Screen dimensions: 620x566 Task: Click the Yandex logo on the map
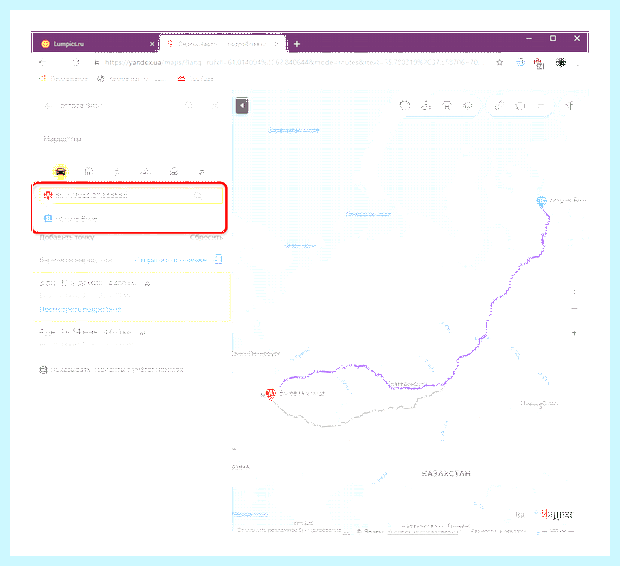click(557, 514)
